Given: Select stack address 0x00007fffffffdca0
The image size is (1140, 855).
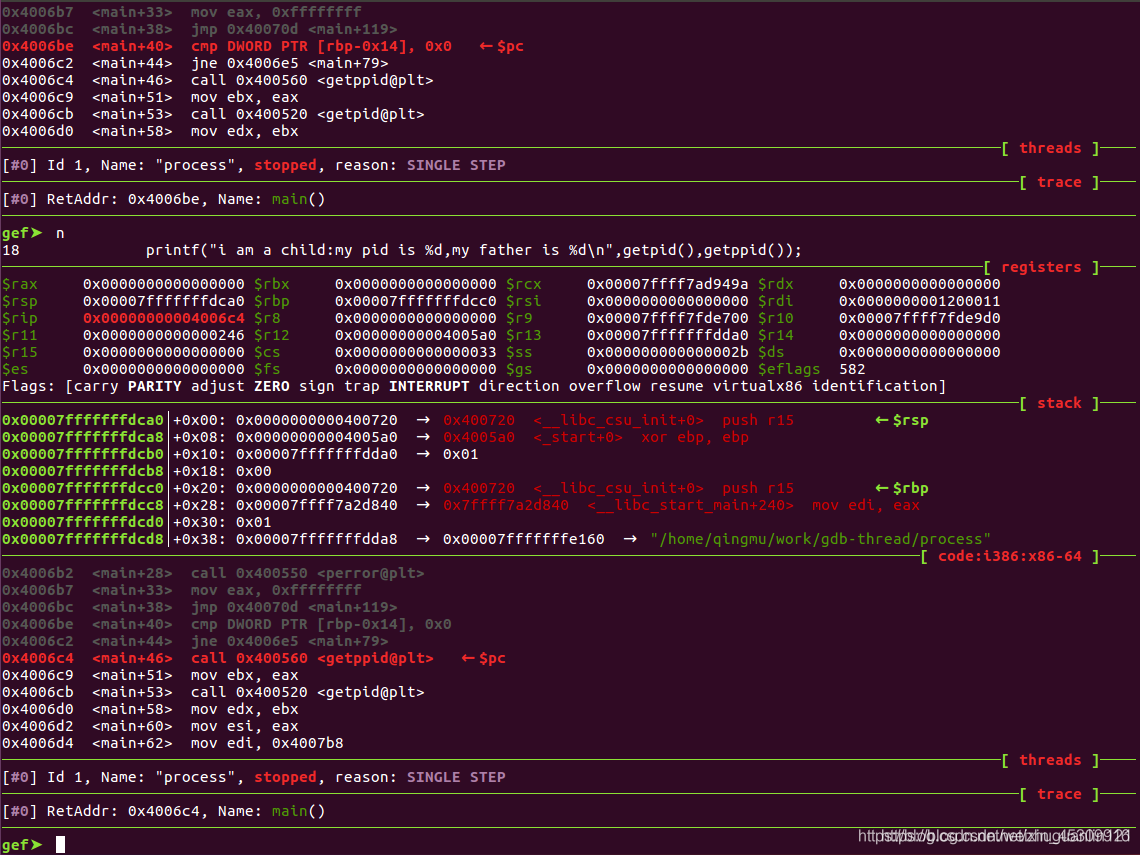Looking at the screenshot, I should (83, 420).
